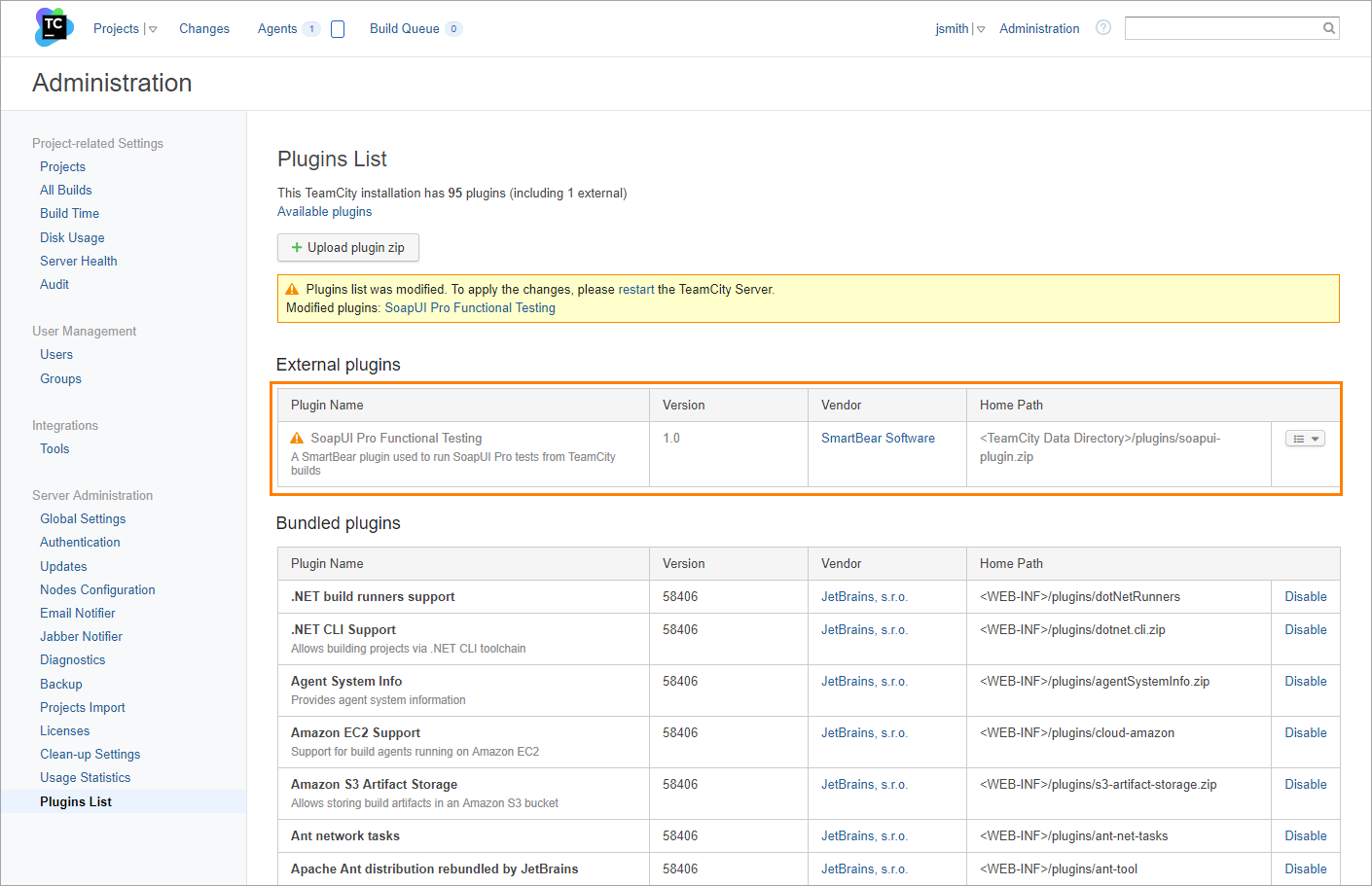Click the Bundled plugins Vendor column header
Screen dimensions: 1372x886
(x=886, y=563)
